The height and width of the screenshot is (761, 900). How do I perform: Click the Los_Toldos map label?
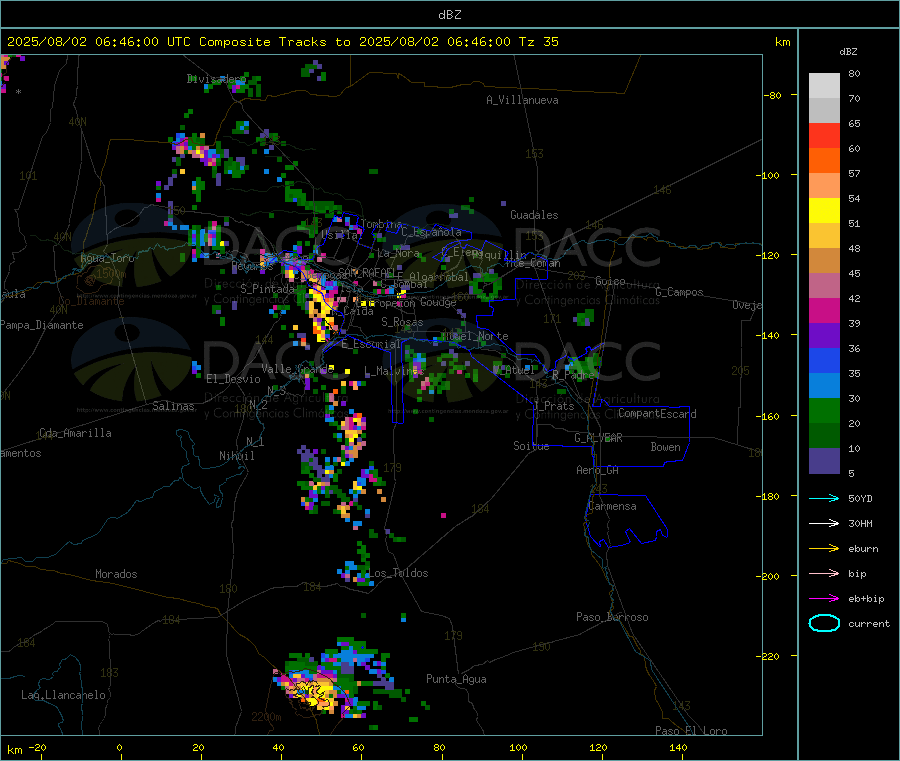pos(398,573)
